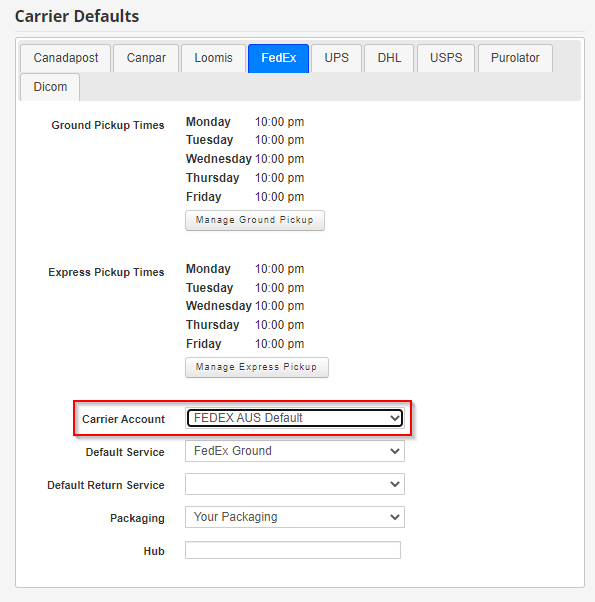Select the Ground Pickup Times label
595x602 pixels.
[108, 125]
